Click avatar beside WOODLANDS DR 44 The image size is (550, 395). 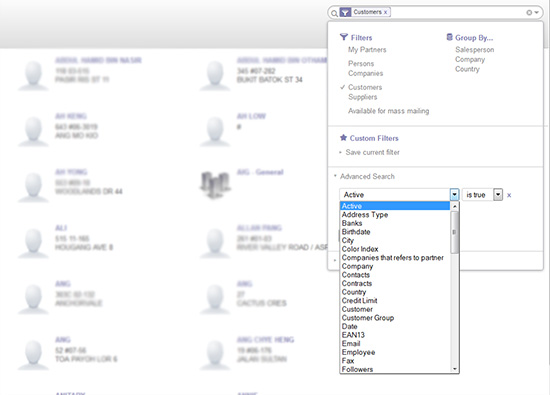coord(33,187)
